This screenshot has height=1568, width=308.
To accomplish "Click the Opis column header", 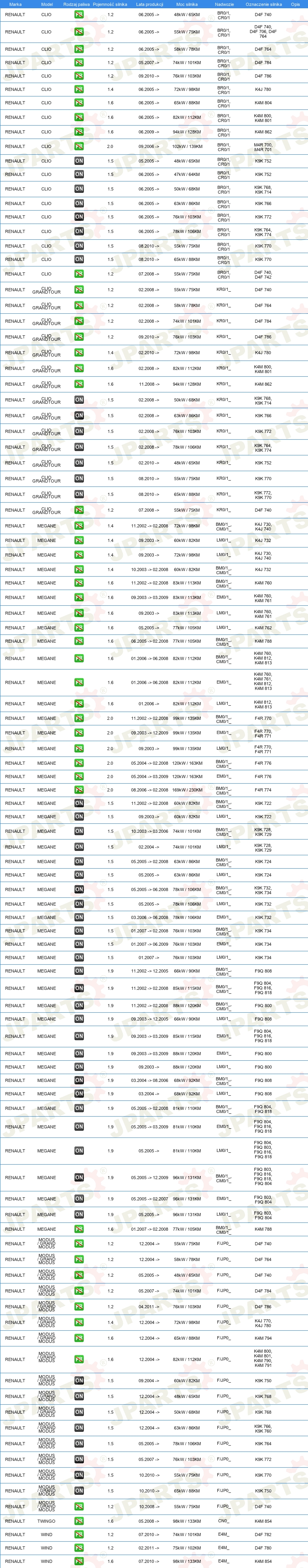I will (295, 4).
